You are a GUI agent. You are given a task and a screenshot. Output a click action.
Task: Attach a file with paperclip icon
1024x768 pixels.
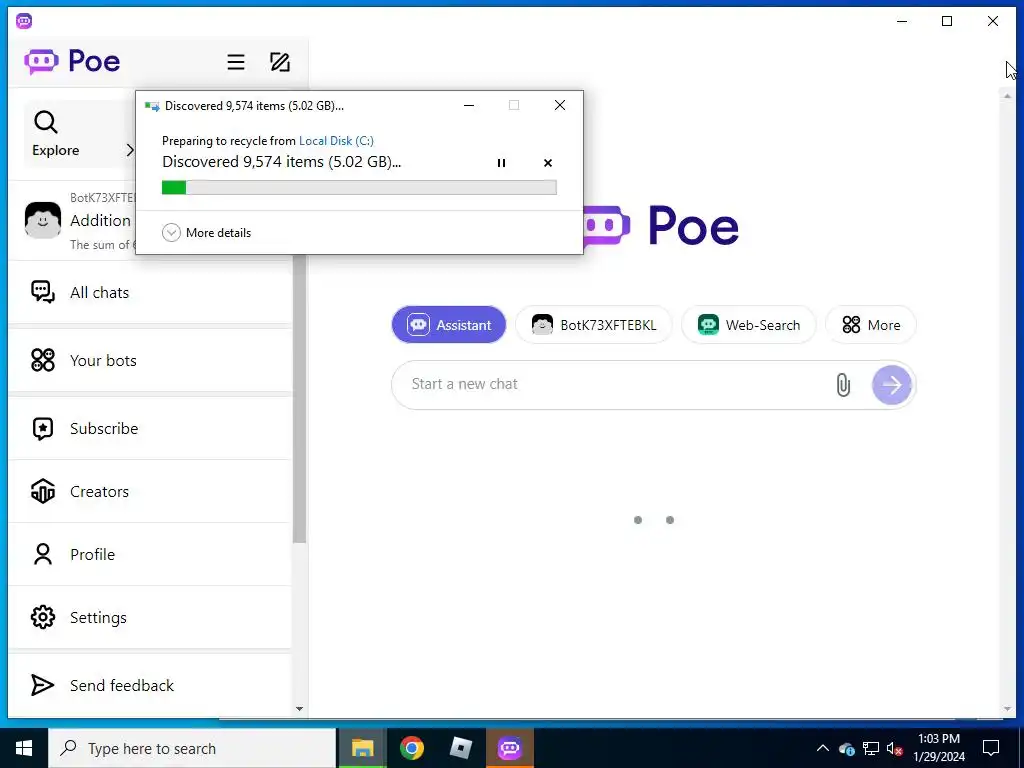point(843,385)
